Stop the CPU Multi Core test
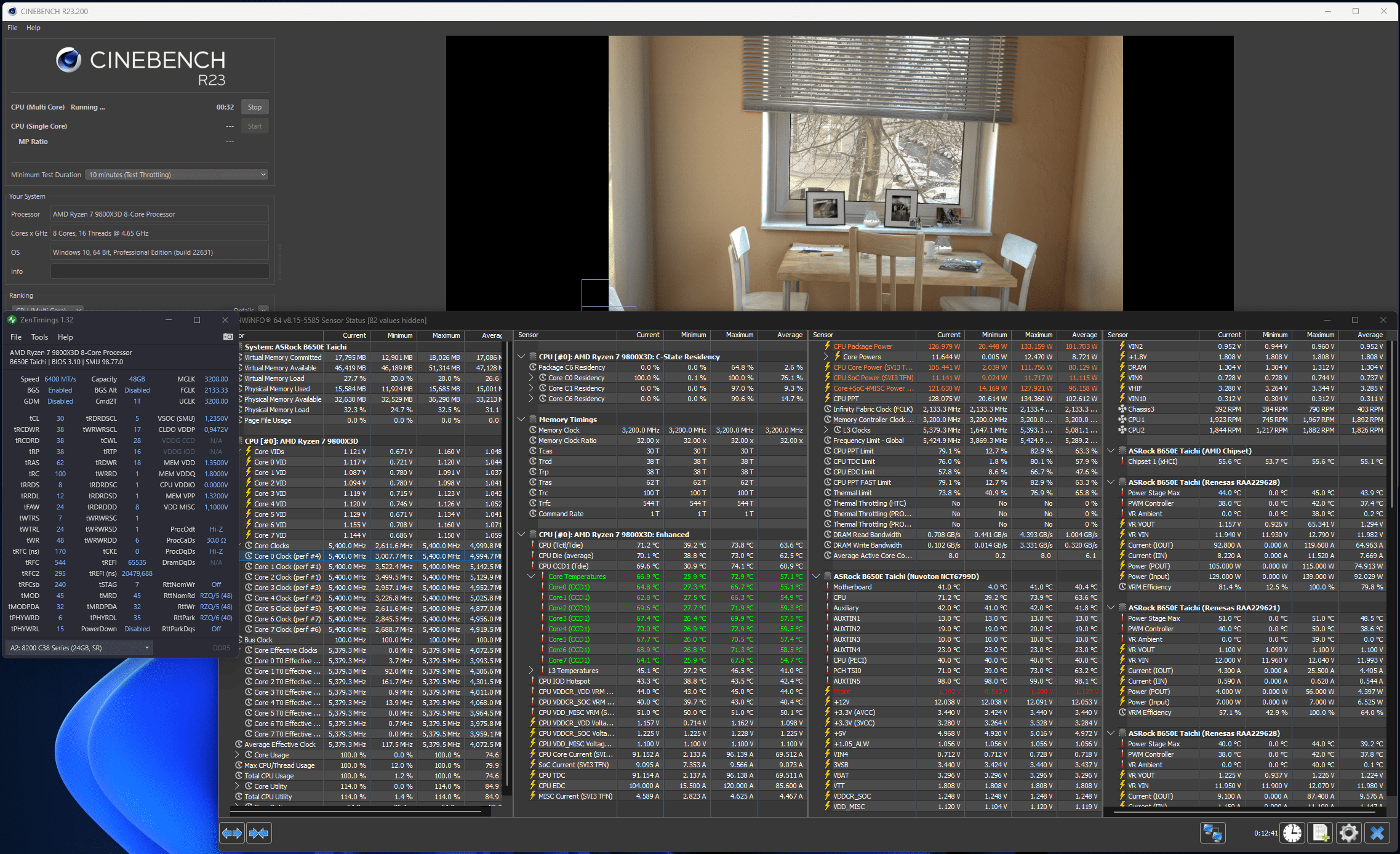Image resolution: width=1400 pixels, height=854 pixels. pyautogui.click(x=255, y=107)
